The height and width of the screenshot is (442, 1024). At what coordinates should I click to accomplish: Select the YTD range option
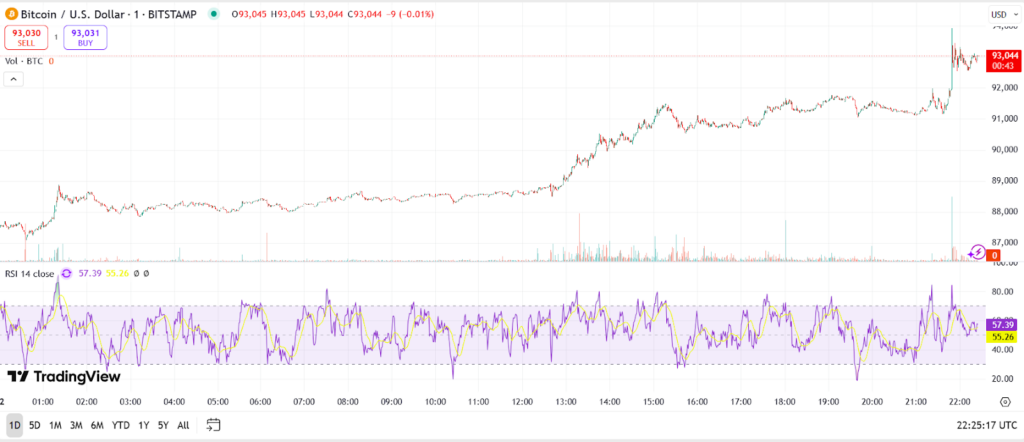click(x=121, y=425)
